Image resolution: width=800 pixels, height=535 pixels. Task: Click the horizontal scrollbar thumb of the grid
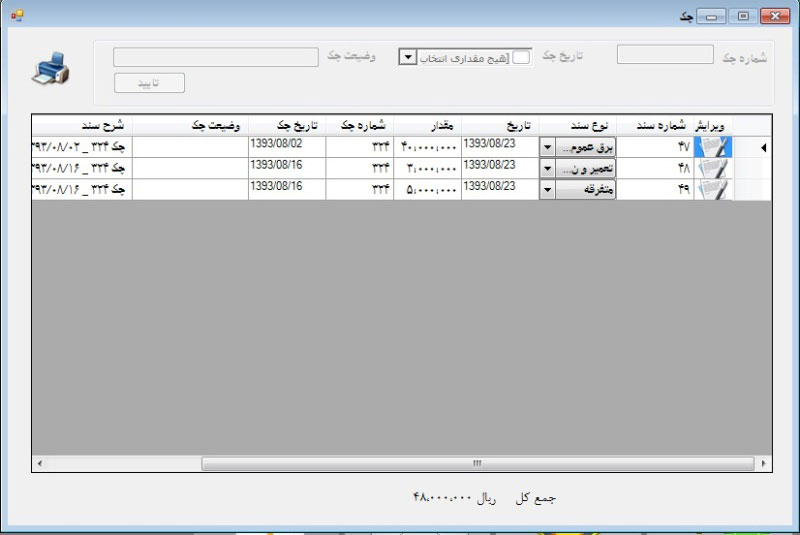pyautogui.click(x=478, y=464)
